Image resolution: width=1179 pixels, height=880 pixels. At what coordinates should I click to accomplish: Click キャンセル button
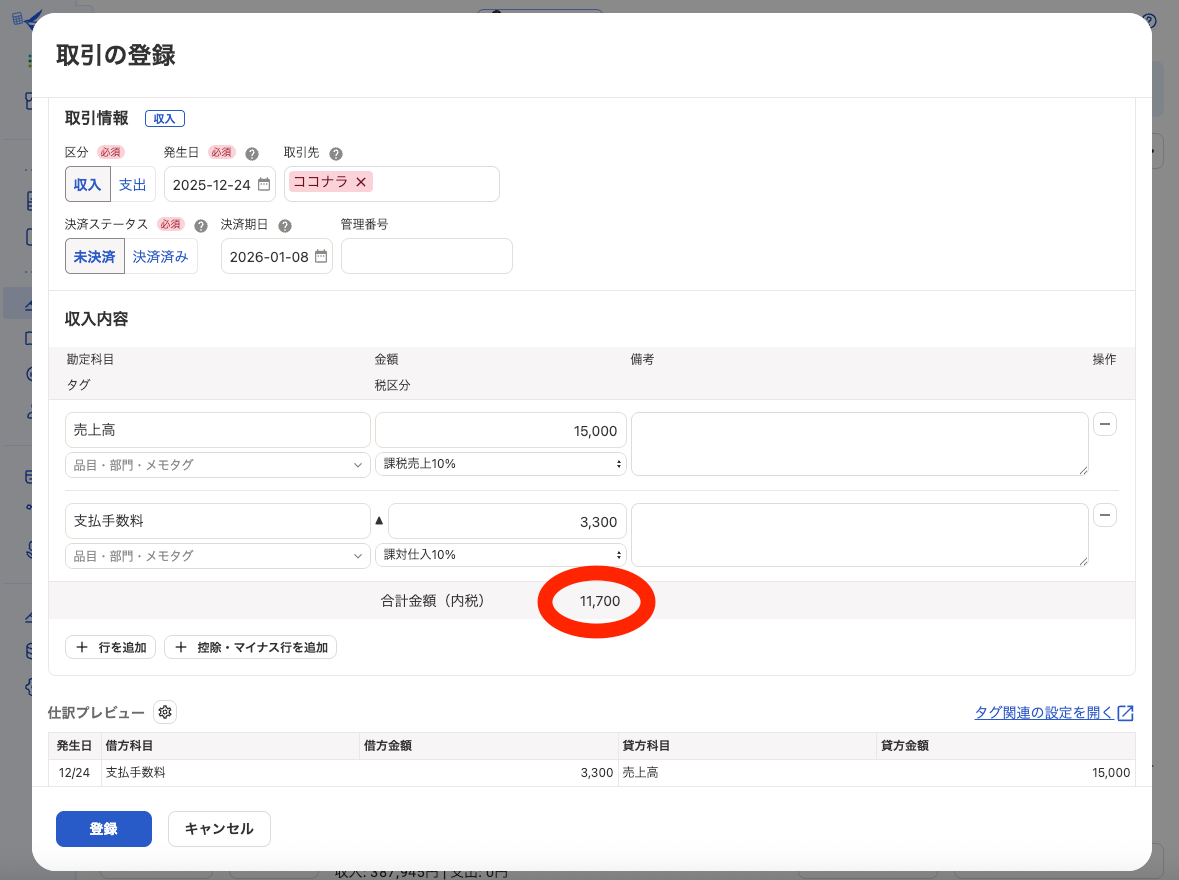219,829
